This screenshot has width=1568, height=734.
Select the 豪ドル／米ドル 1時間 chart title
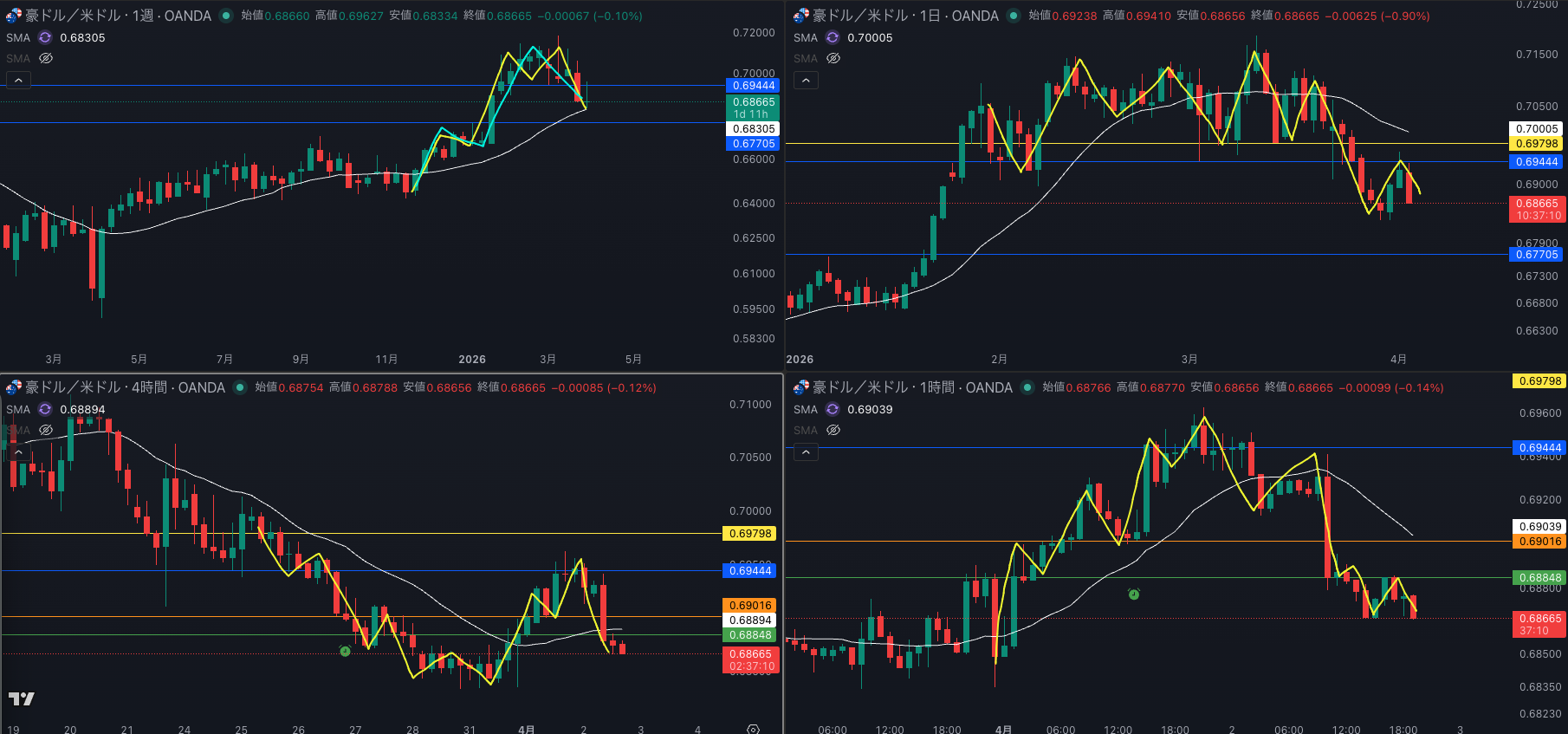click(912, 387)
